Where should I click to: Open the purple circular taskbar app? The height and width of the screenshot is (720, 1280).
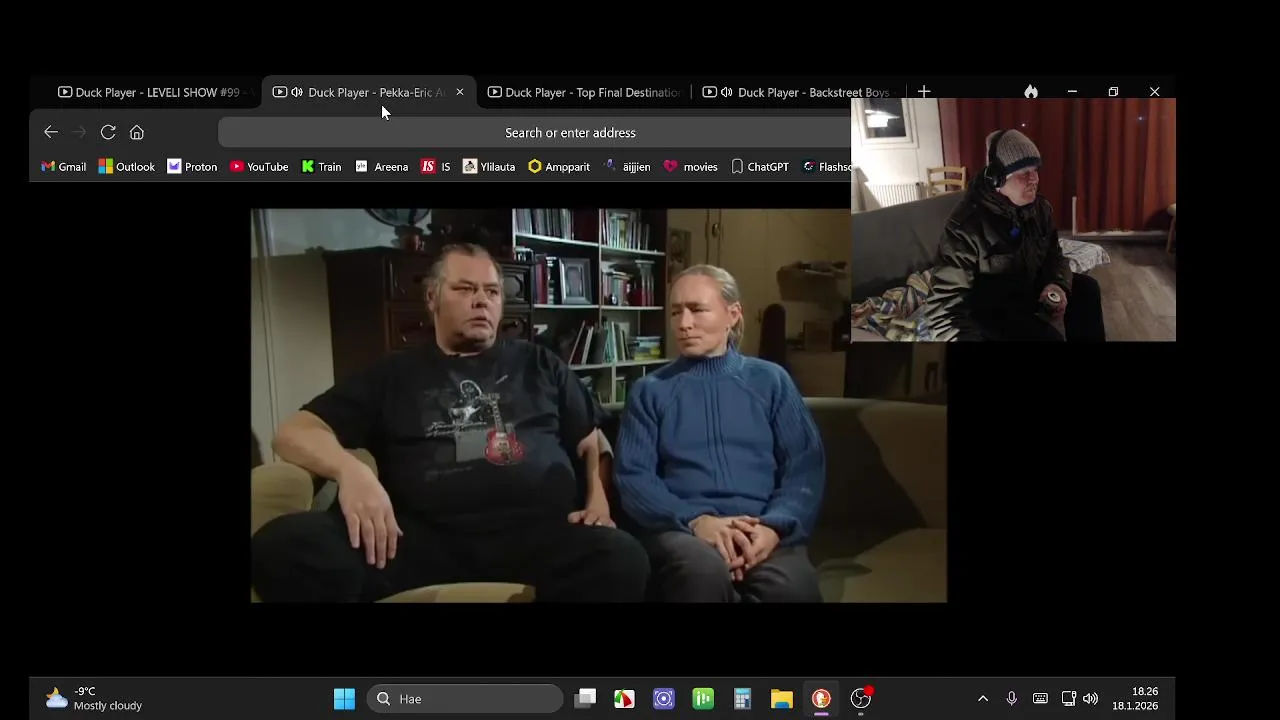[664, 699]
